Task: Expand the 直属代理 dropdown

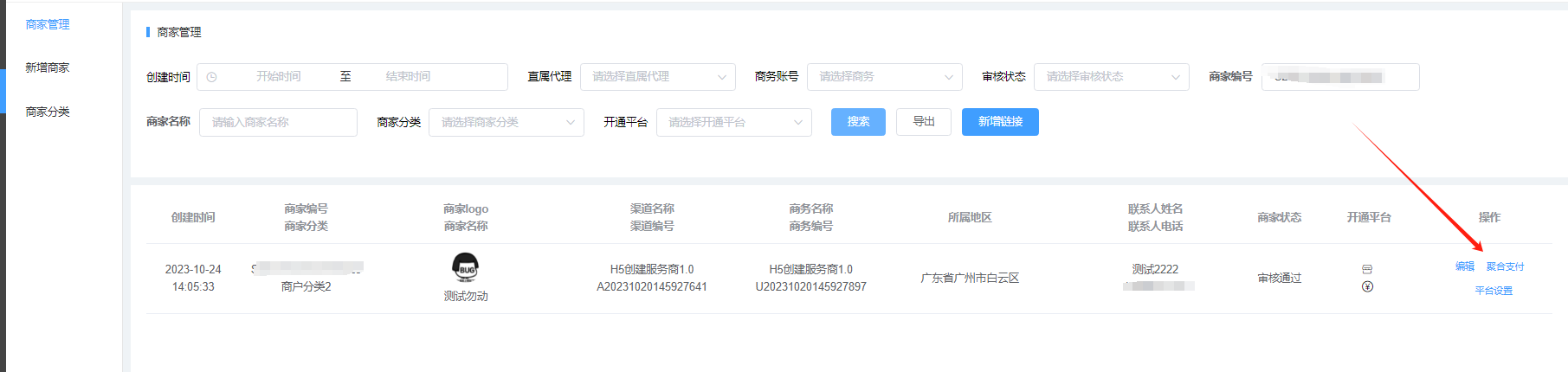Action: coord(658,77)
